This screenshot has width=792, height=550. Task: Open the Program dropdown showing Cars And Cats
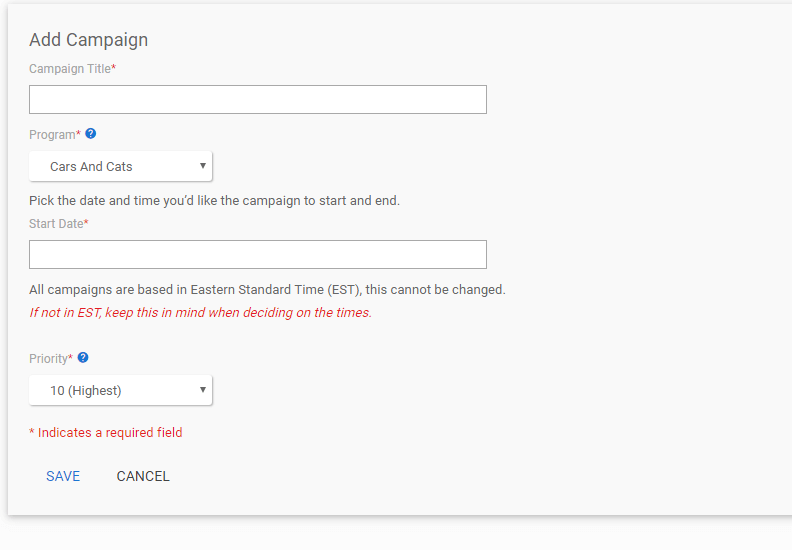[x=121, y=166]
